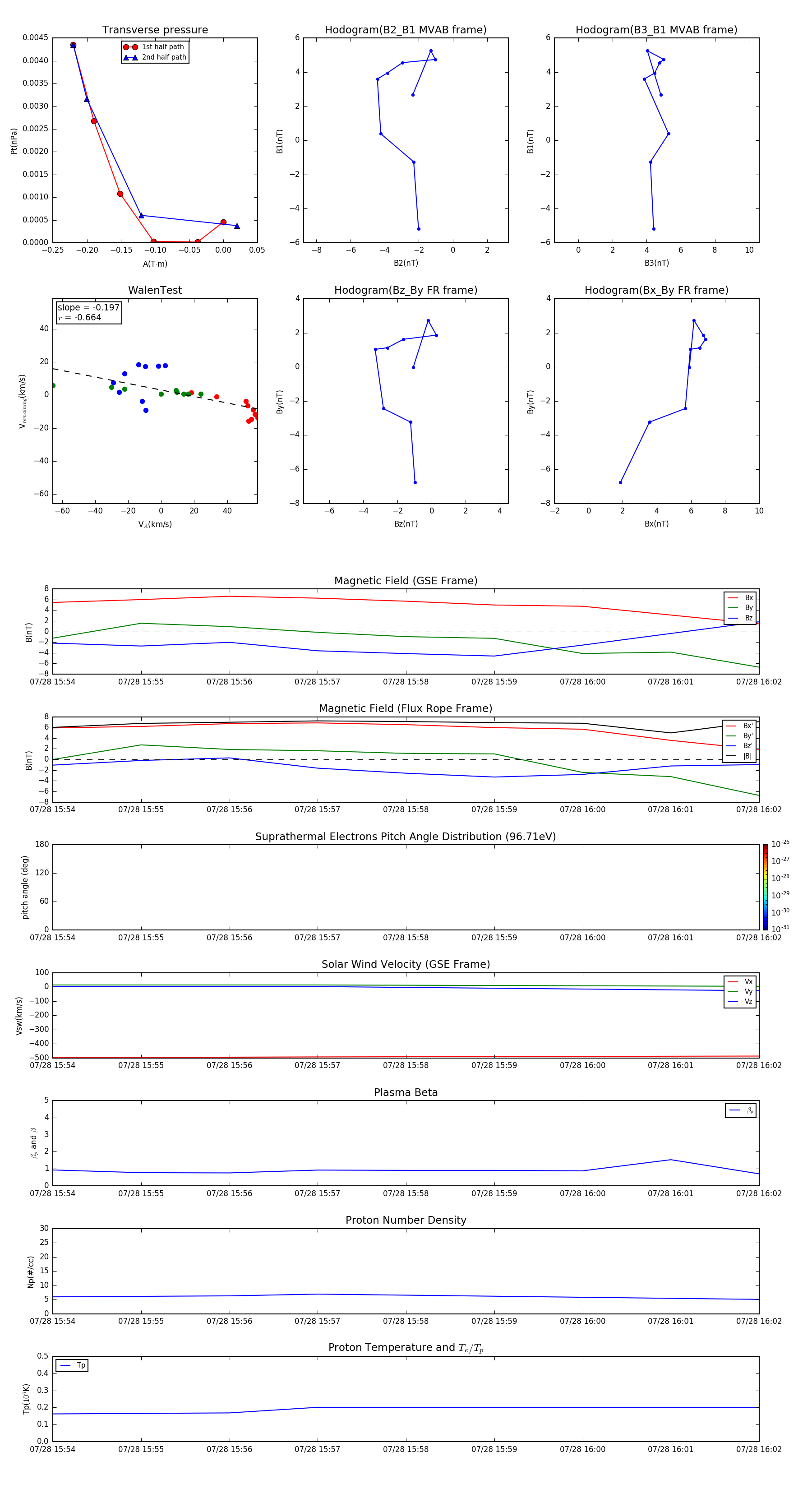Screen dimensions: 812x1489
Task: Click the '07/28 15:54' label under GSE Frame plot
Action: [53, 681]
